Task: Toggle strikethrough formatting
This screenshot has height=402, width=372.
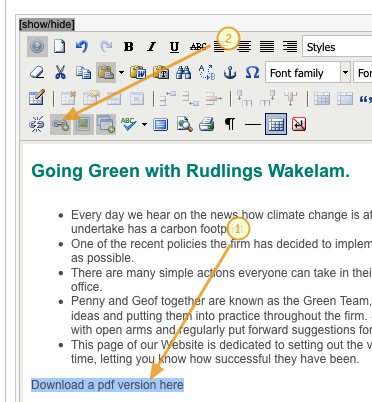Action: (x=198, y=47)
